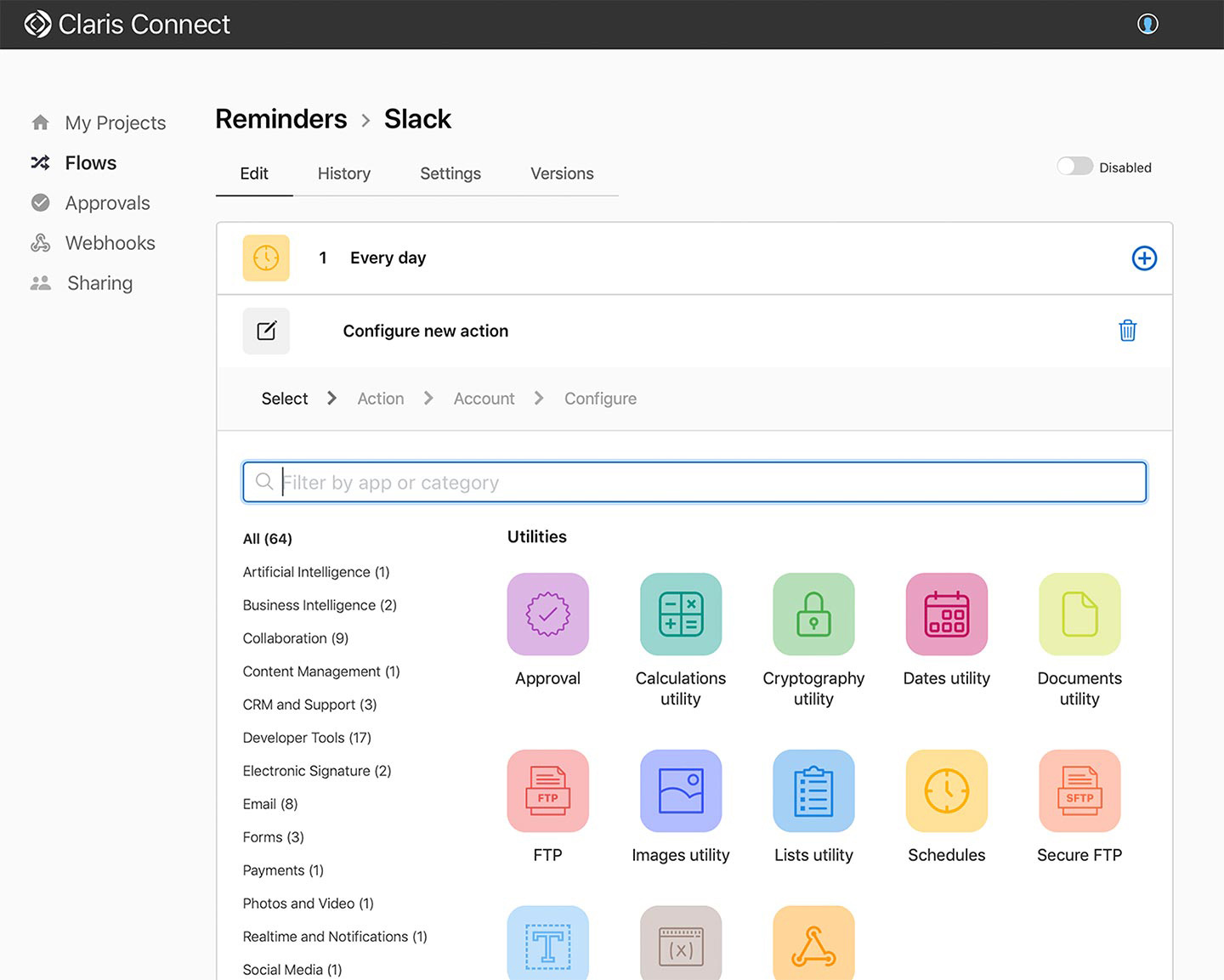This screenshot has height=980, width=1224.
Task: Filter by Electronic Signature (2)
Action: [317, 771]
